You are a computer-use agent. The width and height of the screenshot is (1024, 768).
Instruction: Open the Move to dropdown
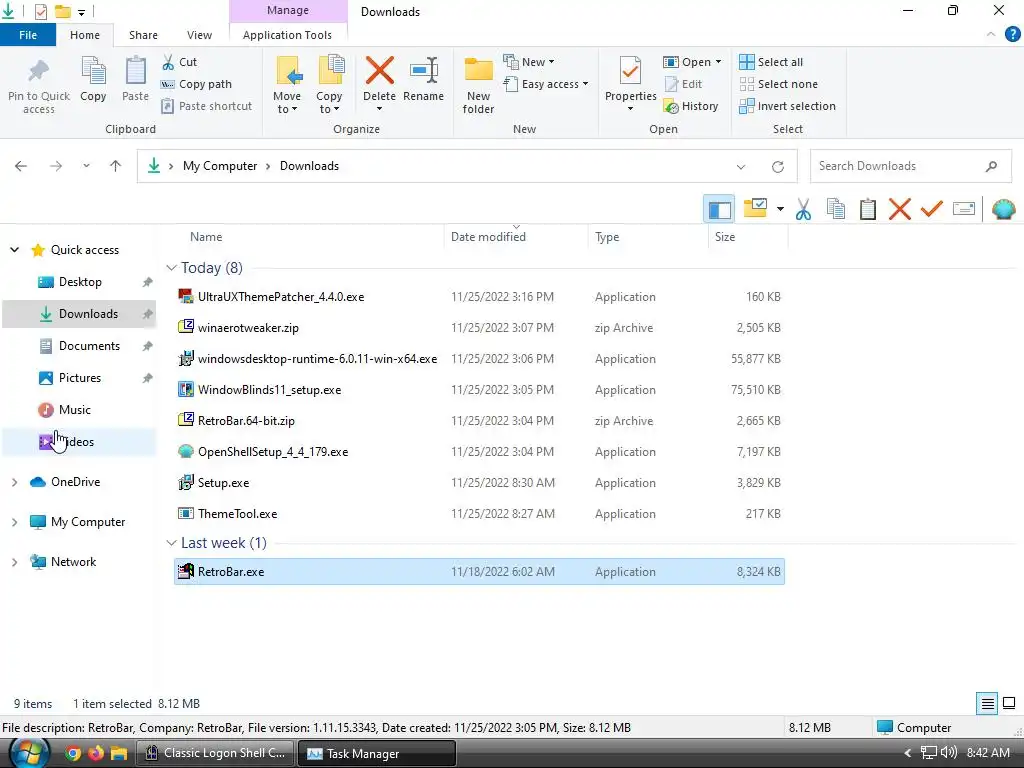point(287,85)
